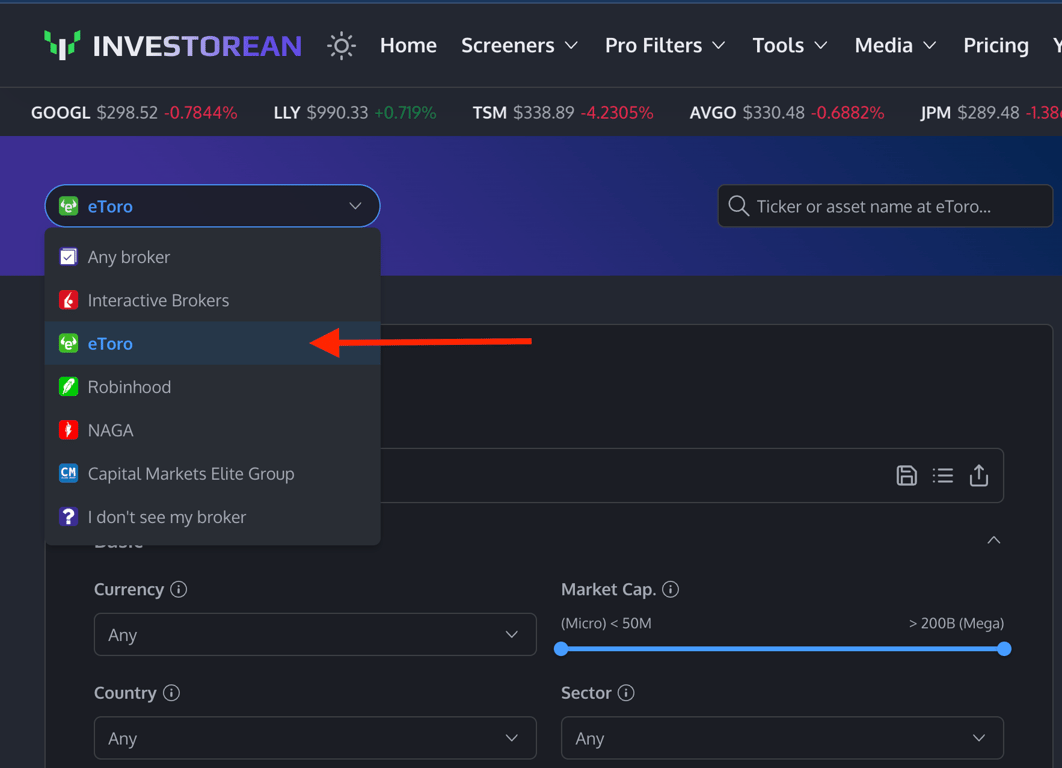1062x768 pixels.
Task: Click the NAGA logo icon
Action: (x=68, y=430)
